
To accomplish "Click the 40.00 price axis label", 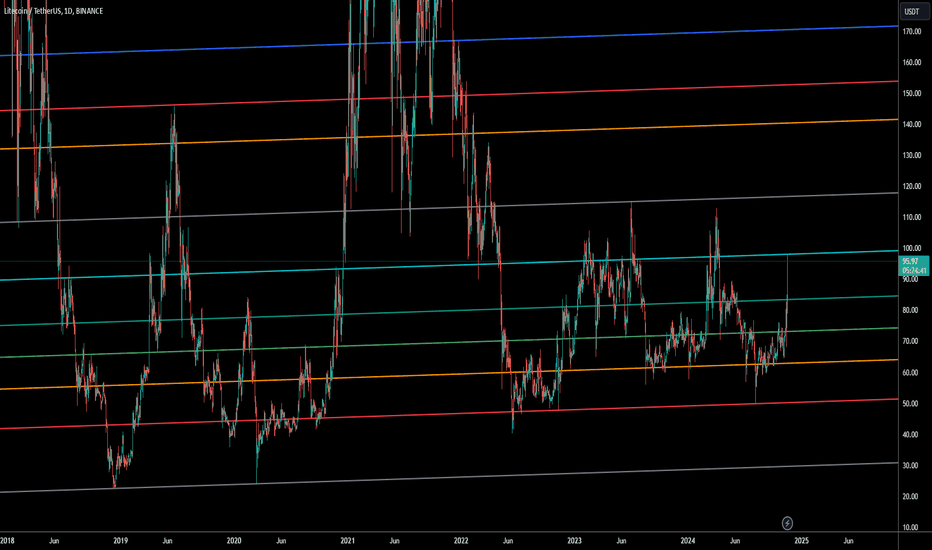I will coord(911,435).
